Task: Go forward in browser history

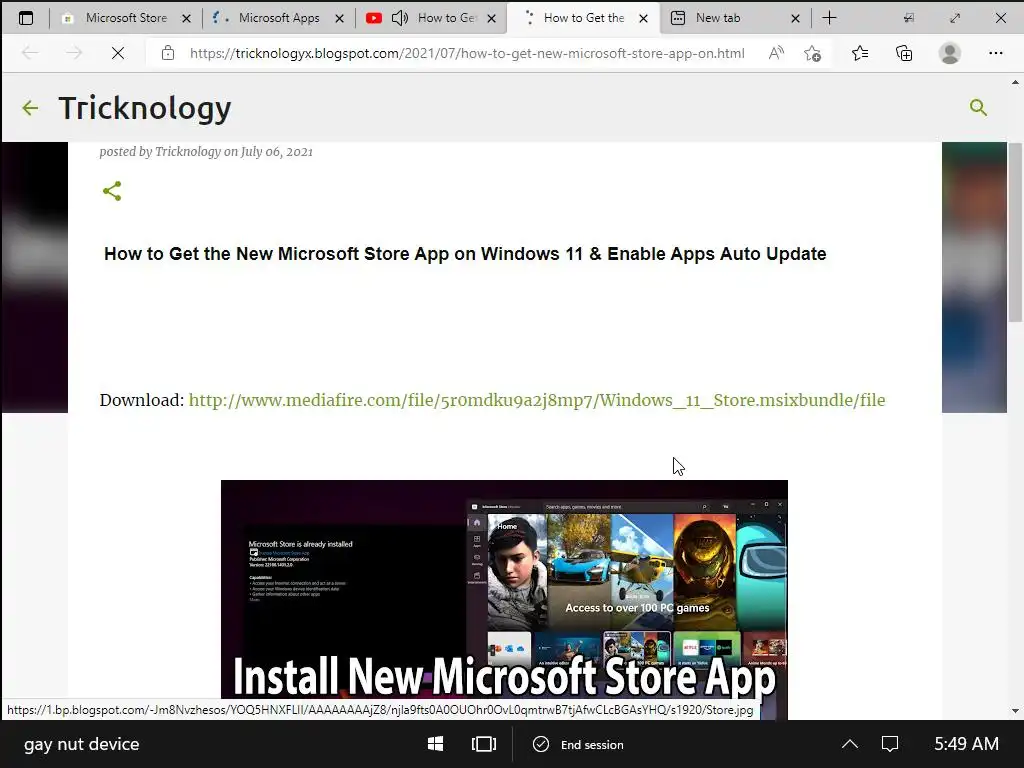Action: pos(74,53)
